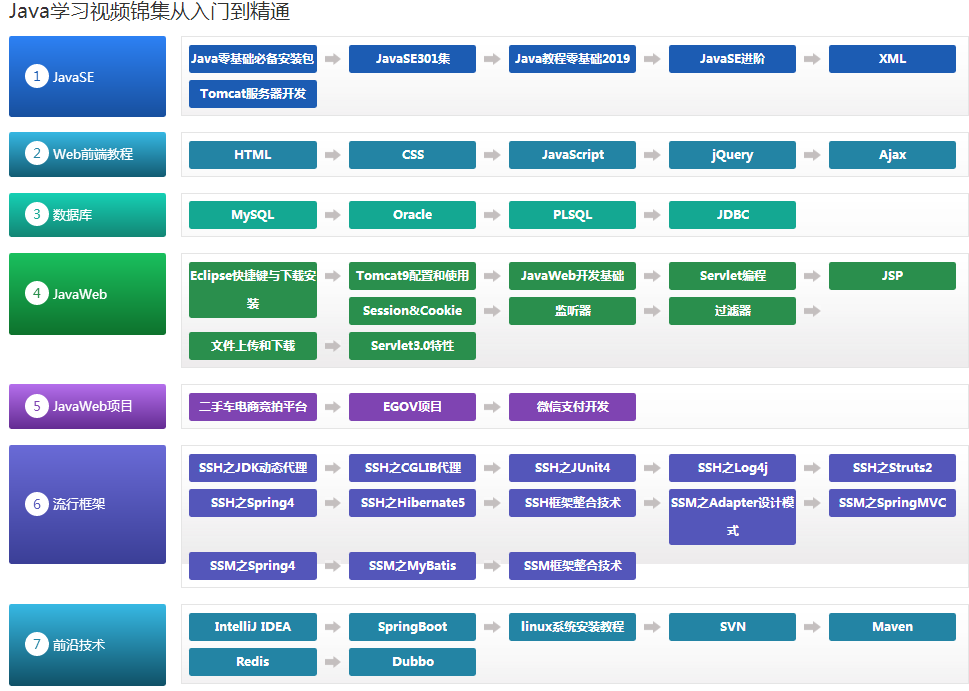Select SSM框架整合技术 course
Image resolution: width=969 pixels, height=691 pixels.
[572, 566]
